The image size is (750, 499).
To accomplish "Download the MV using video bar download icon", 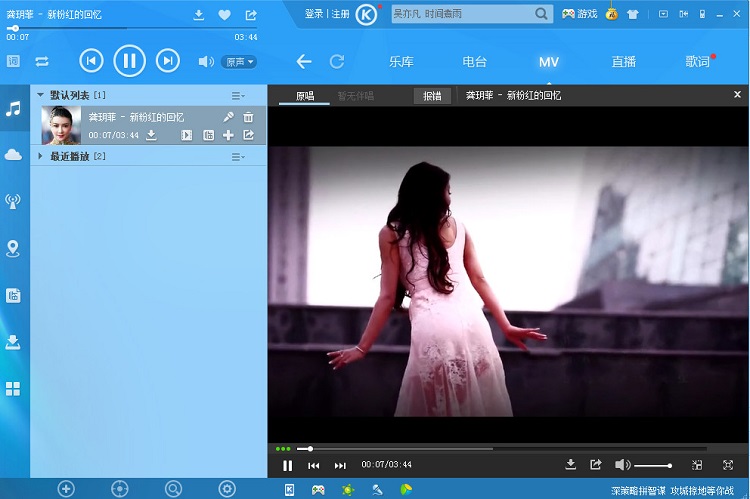I will pyautogui.click(x=571, y=465).
